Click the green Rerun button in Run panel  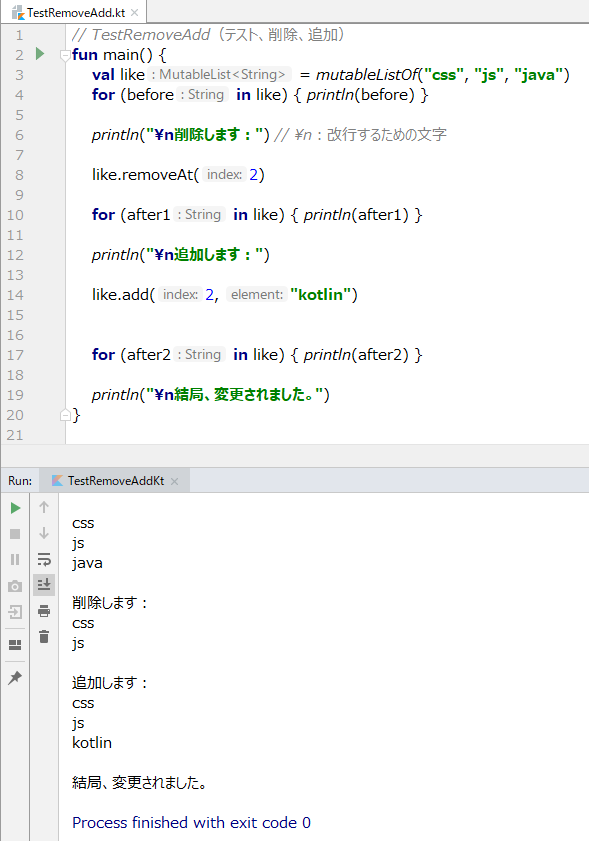click(16, 507)
